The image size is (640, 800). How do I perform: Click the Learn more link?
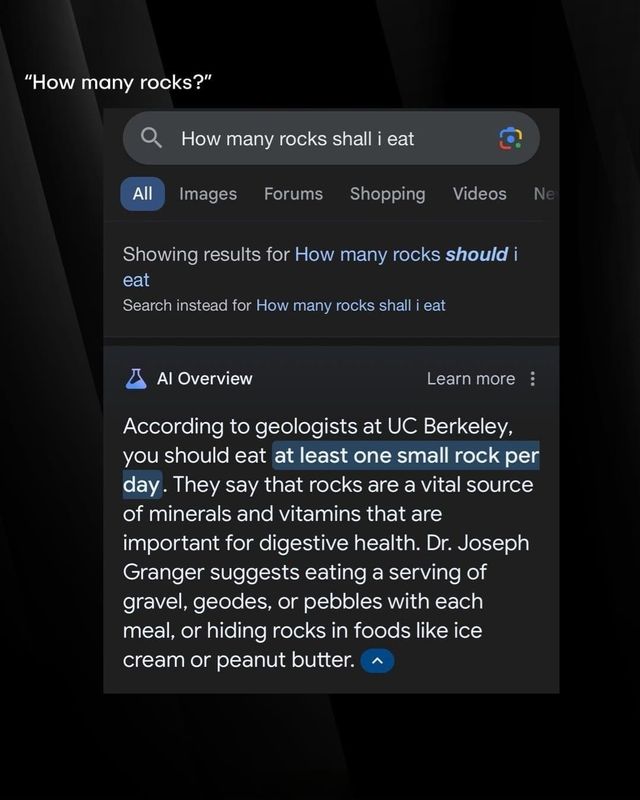pos(470,378)
